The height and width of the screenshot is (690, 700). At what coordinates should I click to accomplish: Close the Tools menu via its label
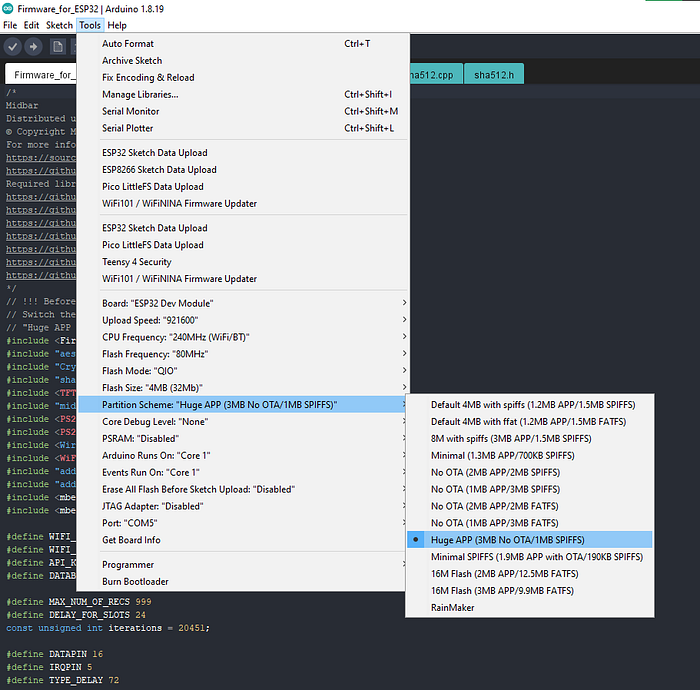[x=90, y=25]
